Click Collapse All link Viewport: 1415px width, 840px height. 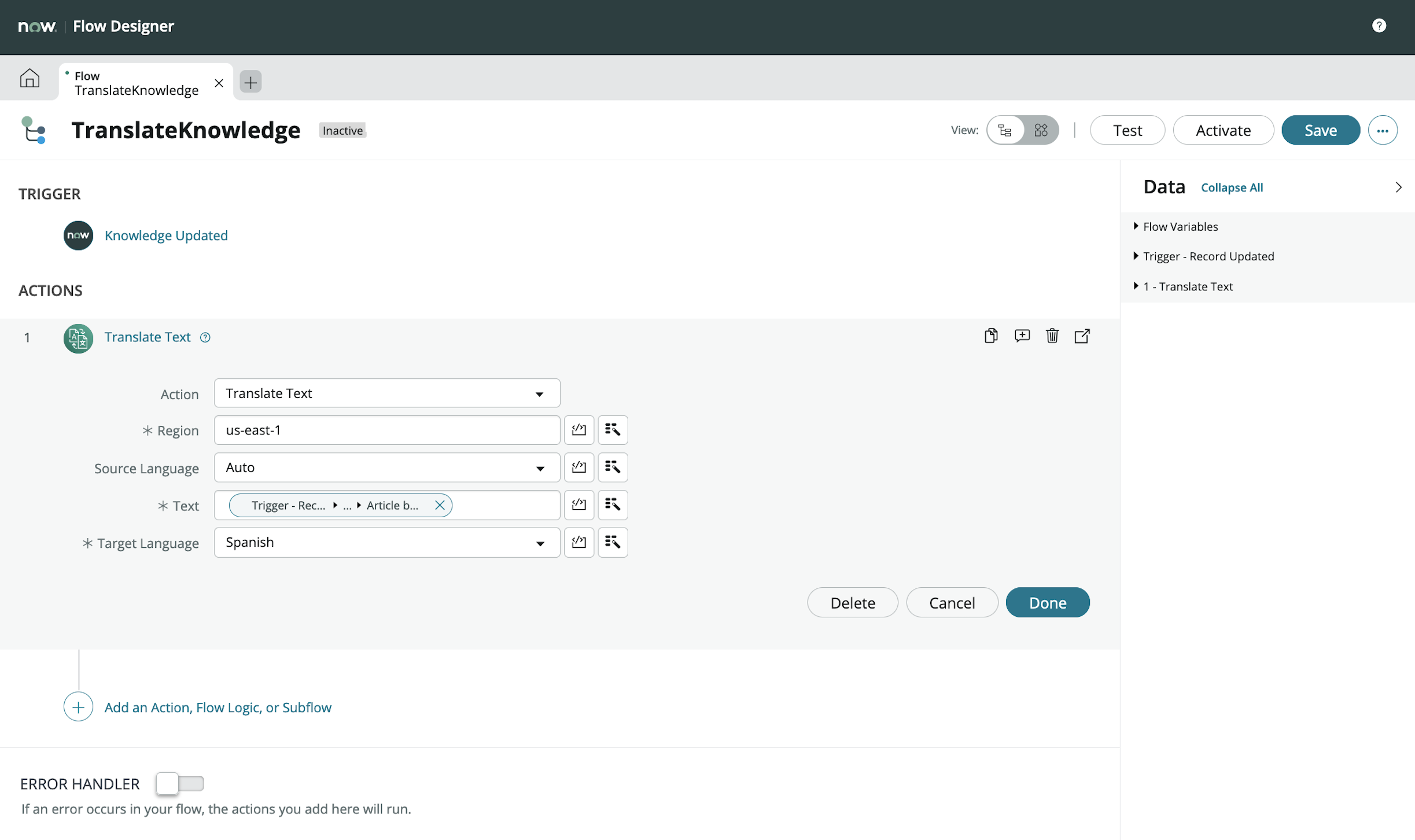coord(1232,187)
